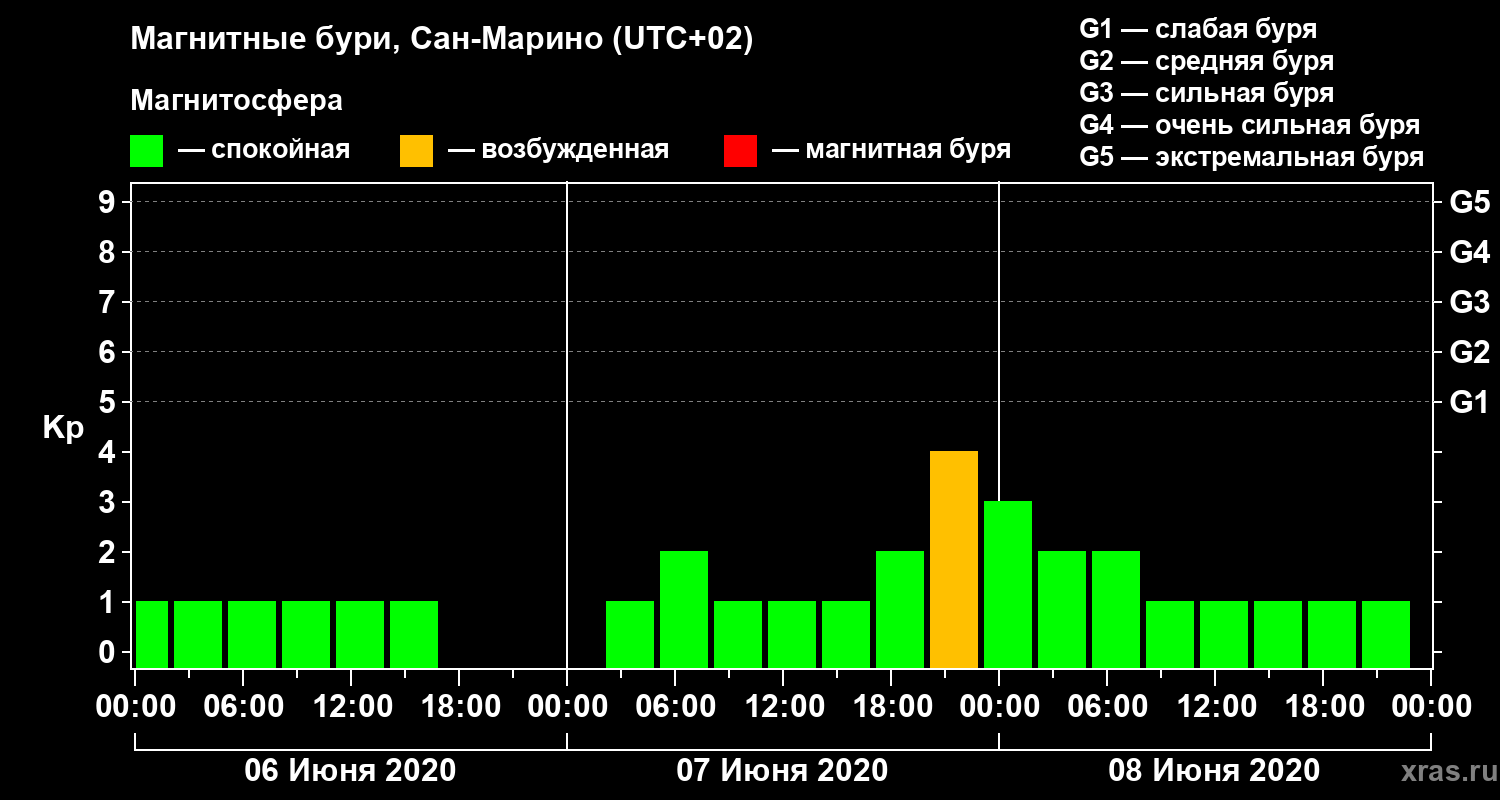Click the 'G2' right axis label
1500x800 pixels.
tap(1470, 352)
